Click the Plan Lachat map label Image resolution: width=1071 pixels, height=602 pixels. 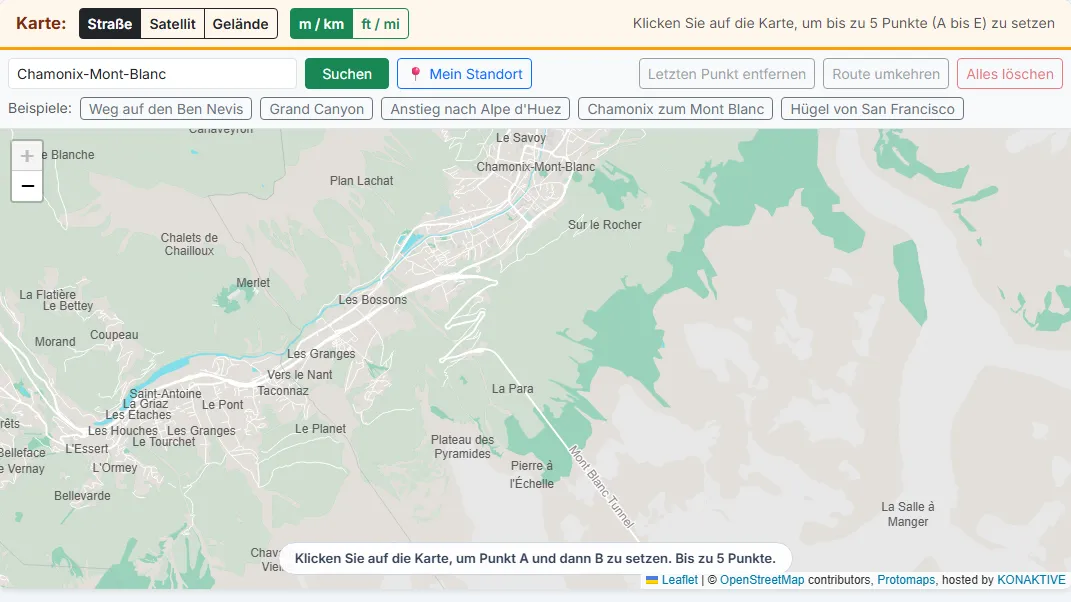(361, 180)
